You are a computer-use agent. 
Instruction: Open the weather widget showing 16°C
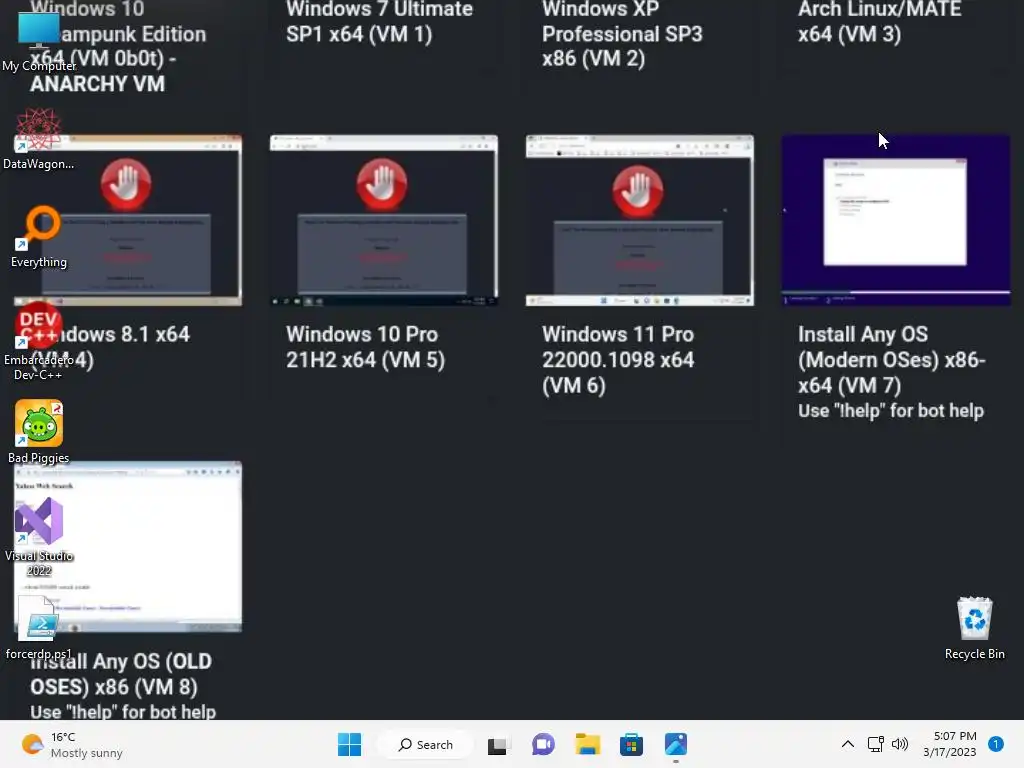pyautogui.click(x=72, y=744)
